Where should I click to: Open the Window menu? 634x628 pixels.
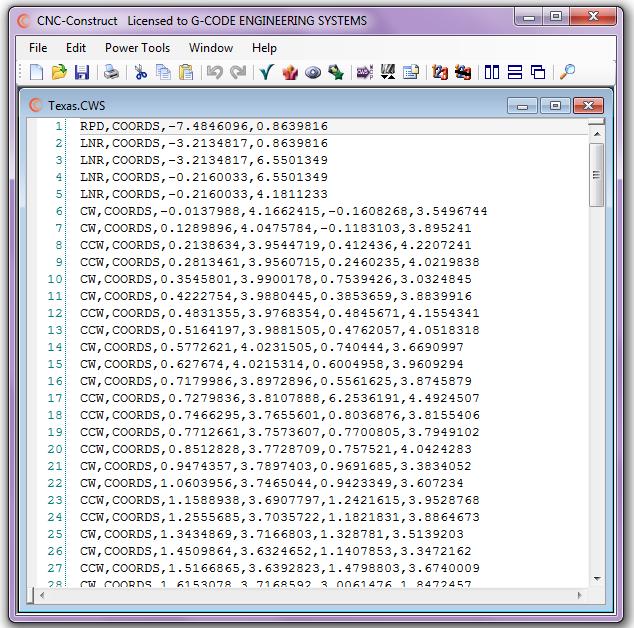tap(211, 48)
